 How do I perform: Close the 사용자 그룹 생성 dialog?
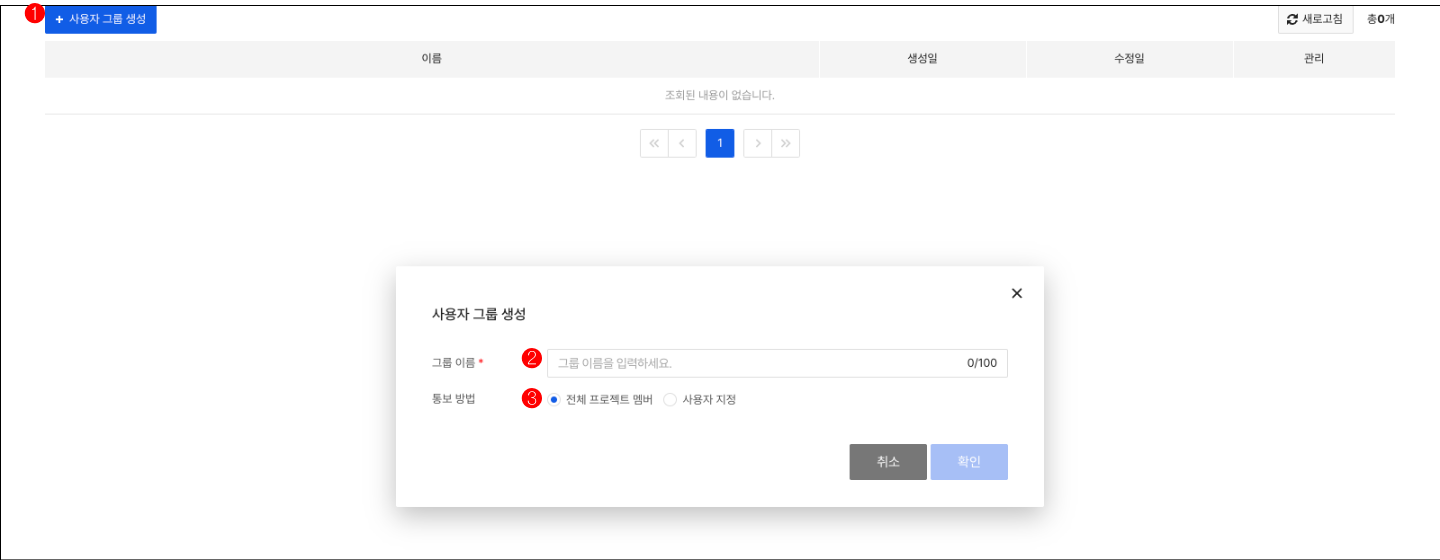[1017, 294]
